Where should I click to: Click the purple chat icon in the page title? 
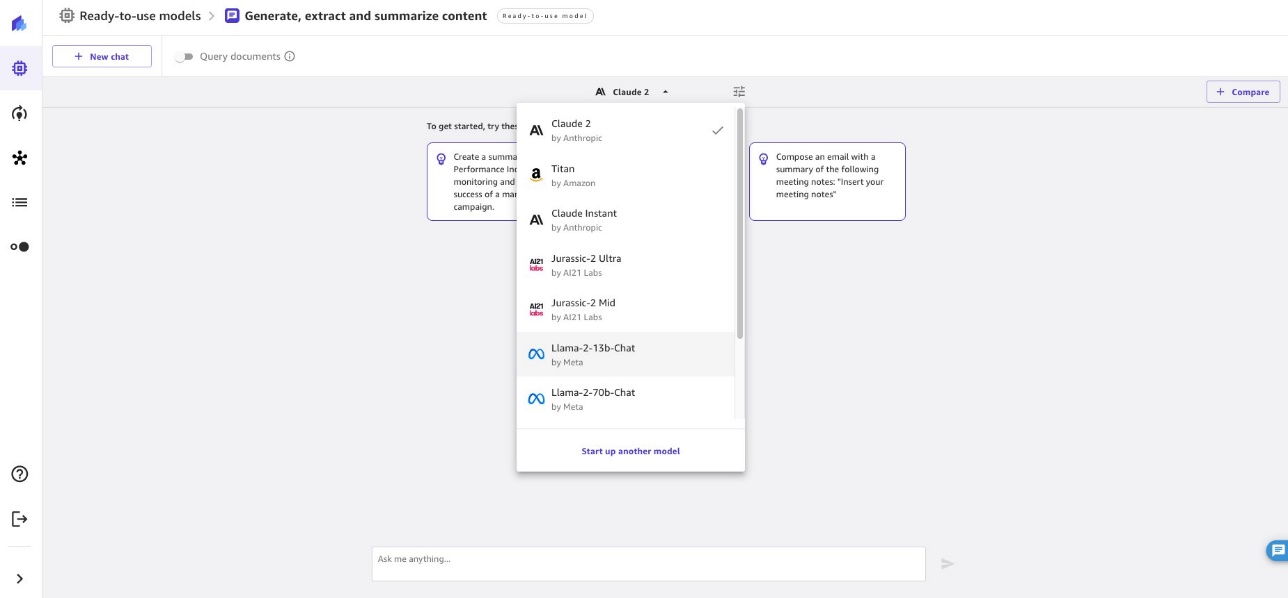coord(233,16)
